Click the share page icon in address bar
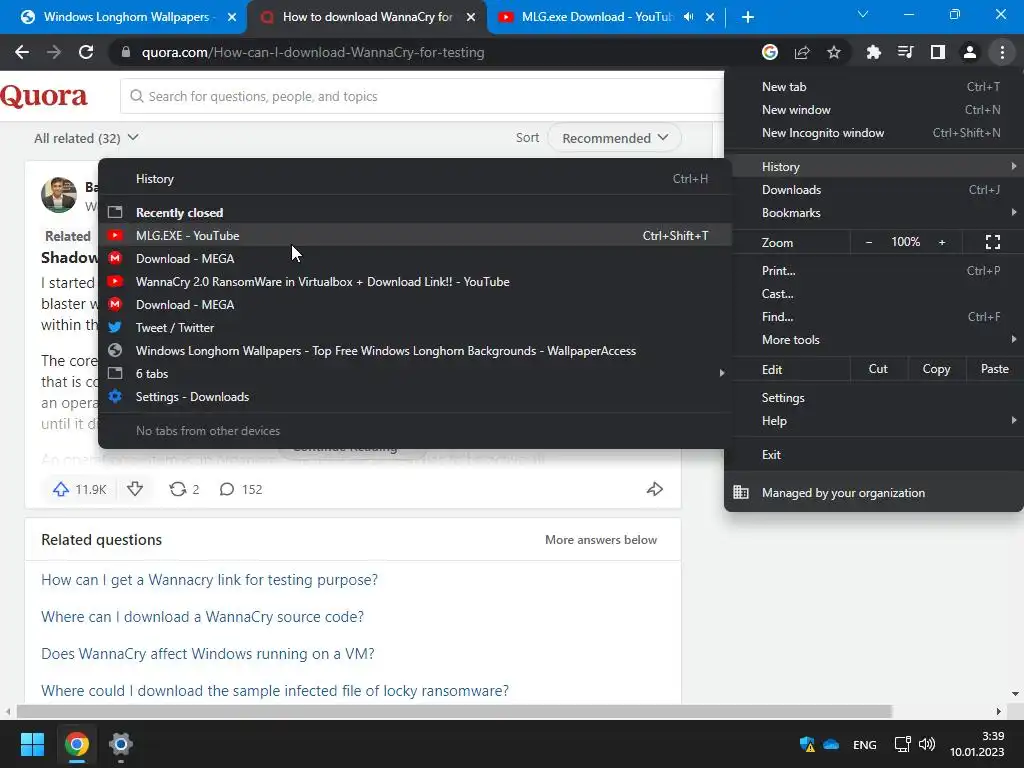The image size is (1024, 768). [802, 52]
